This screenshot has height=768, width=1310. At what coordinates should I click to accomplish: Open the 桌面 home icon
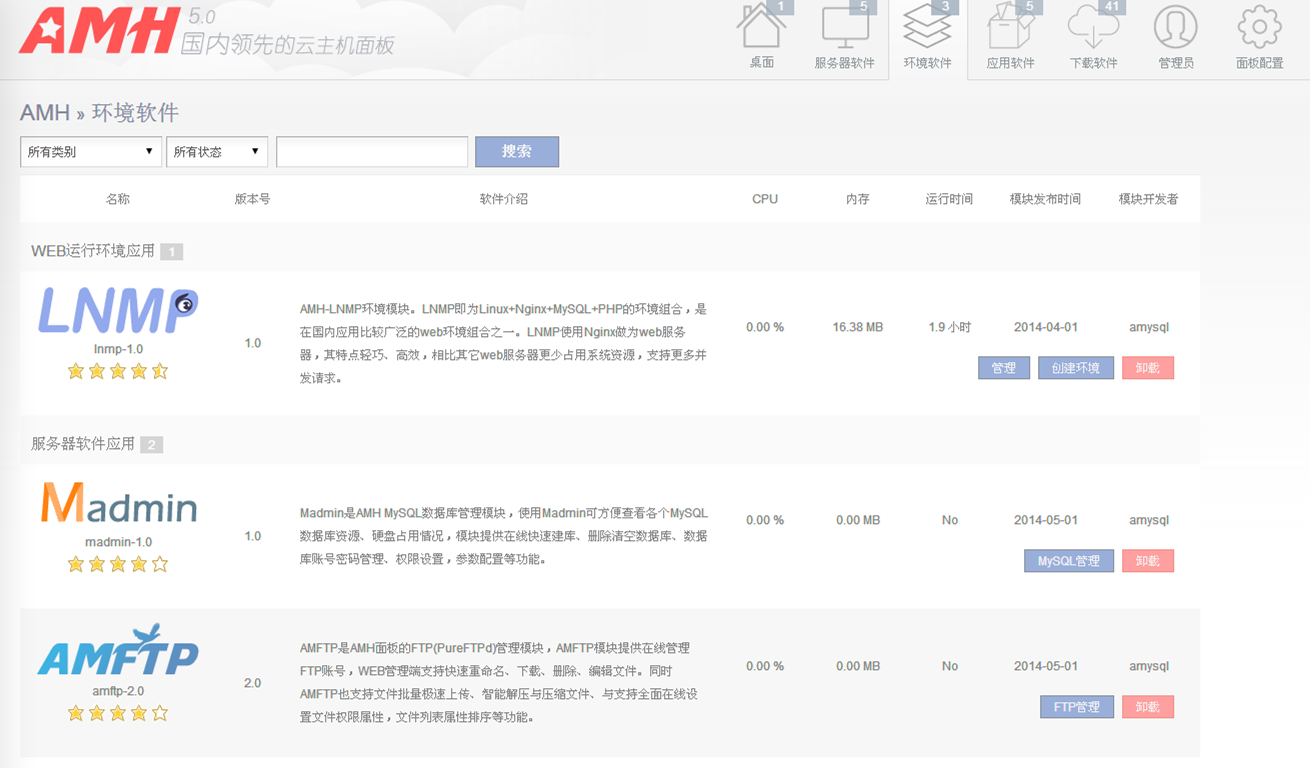pyautogui.click(x=761, y=30)
